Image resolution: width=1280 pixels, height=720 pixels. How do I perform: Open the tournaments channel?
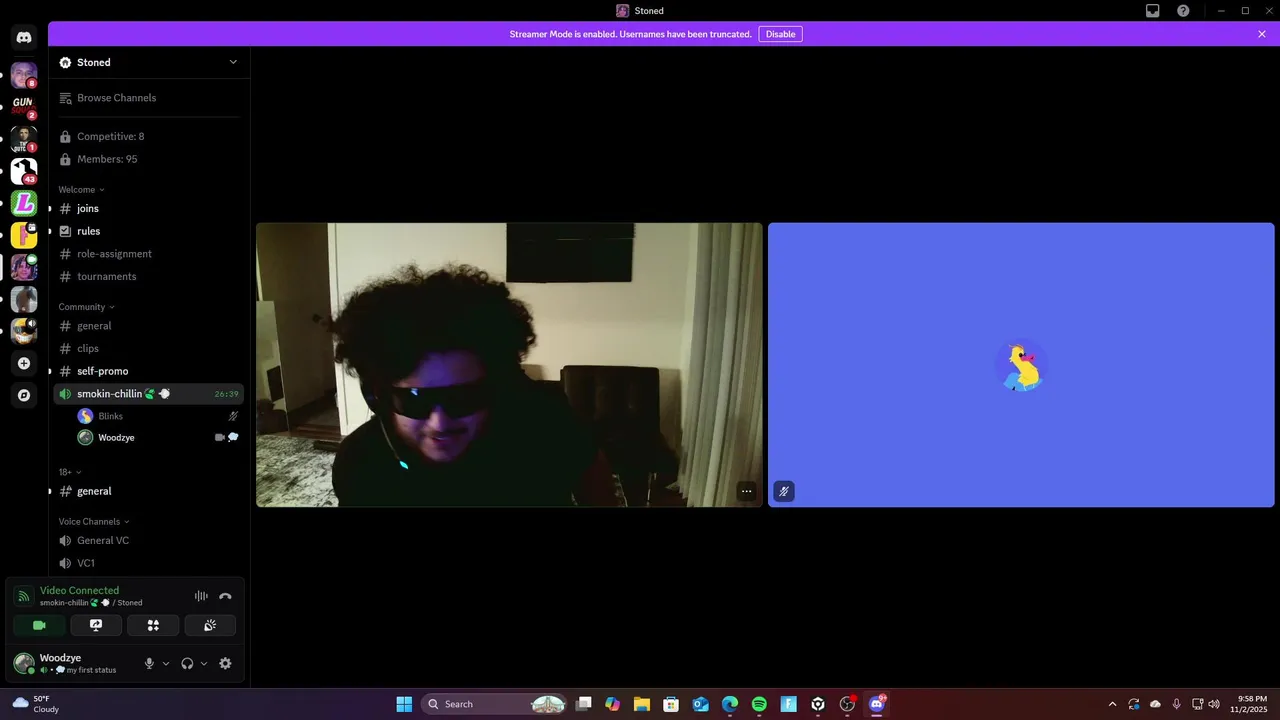[148, 276]
